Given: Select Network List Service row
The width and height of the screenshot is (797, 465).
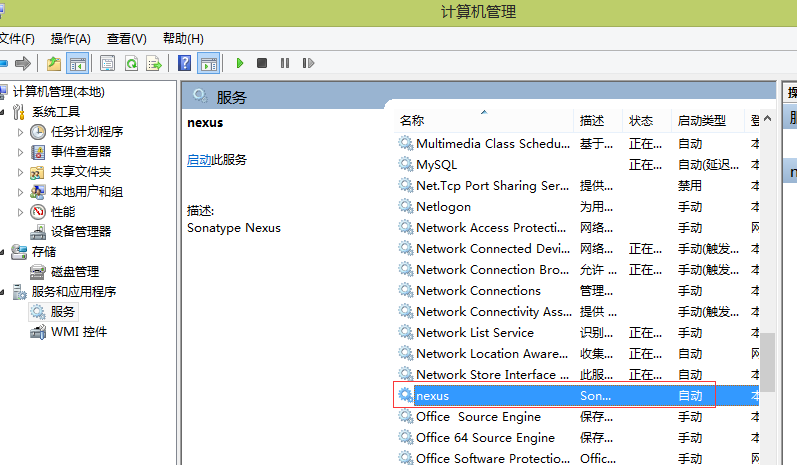Looking at the screenshot, I should pos(577,333).
